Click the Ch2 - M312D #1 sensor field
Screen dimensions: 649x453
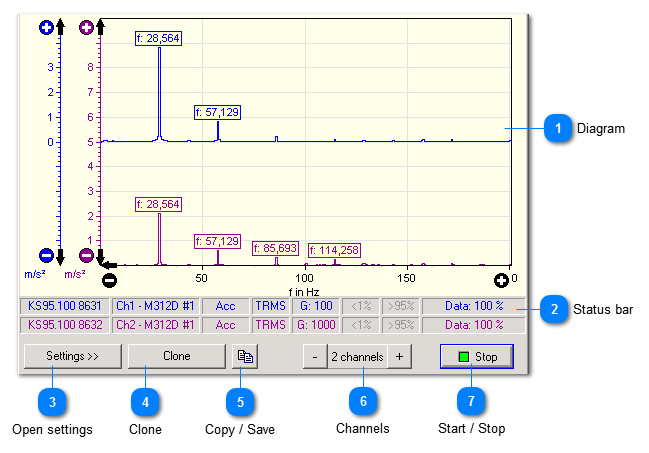tap(159, 325)
